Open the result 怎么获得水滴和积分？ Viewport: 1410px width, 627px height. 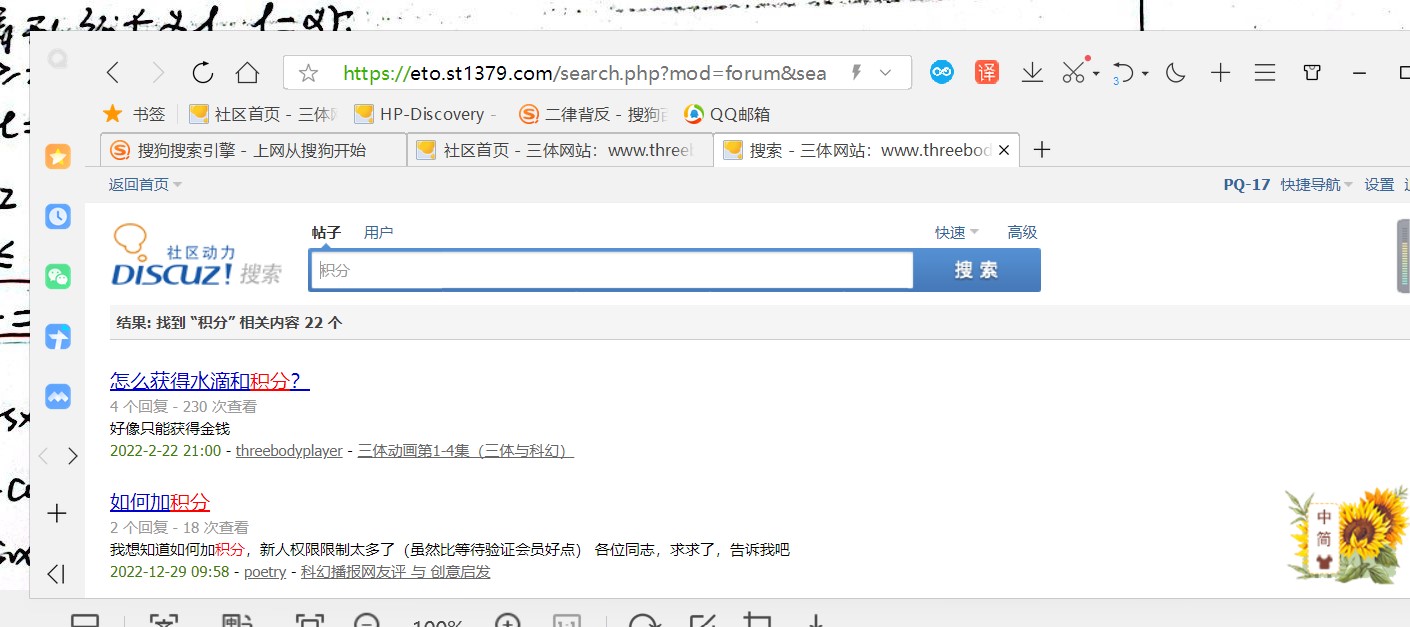[x=209, y=381]
